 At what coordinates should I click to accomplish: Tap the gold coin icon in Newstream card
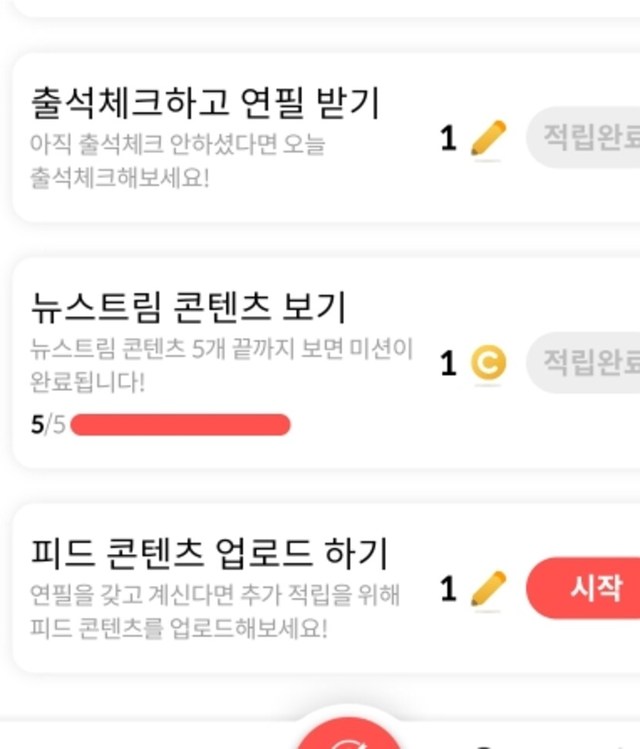(488, 362)
